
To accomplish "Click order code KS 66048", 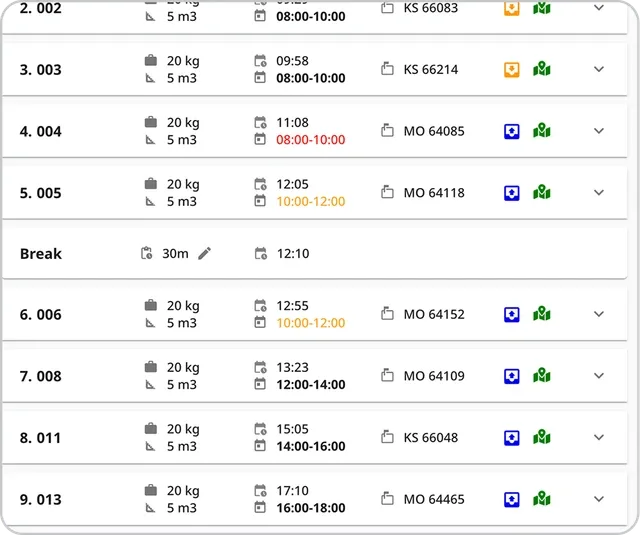I will [431, 437].
